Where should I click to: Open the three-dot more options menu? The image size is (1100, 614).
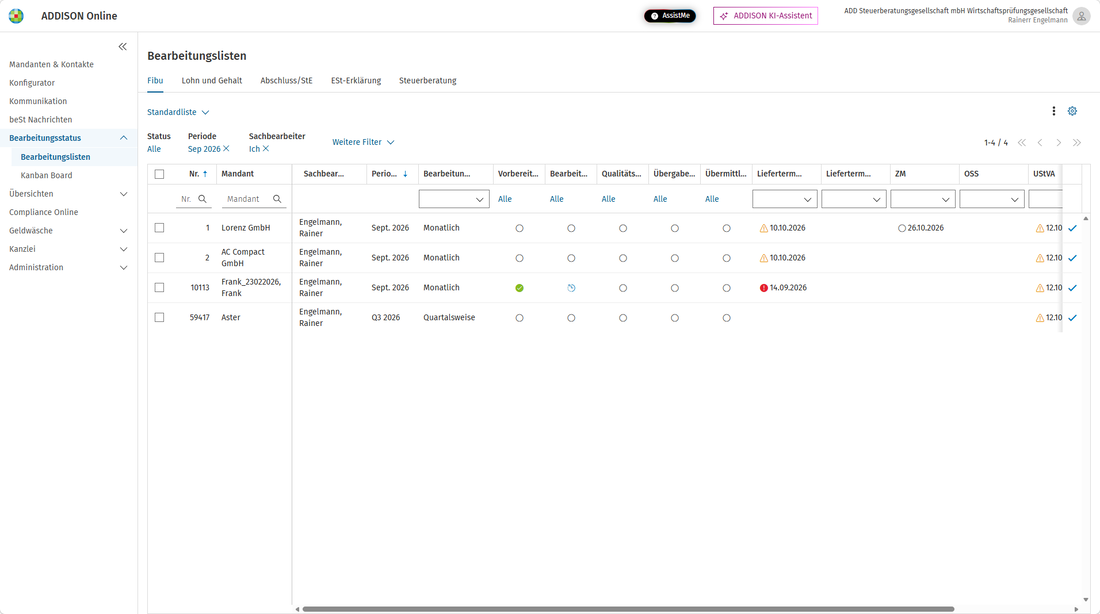(x=1053, y=111)
